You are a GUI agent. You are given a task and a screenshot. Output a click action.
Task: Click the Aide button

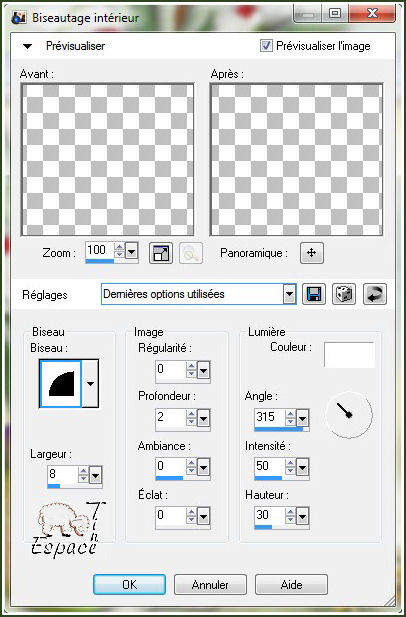point(291,585)
